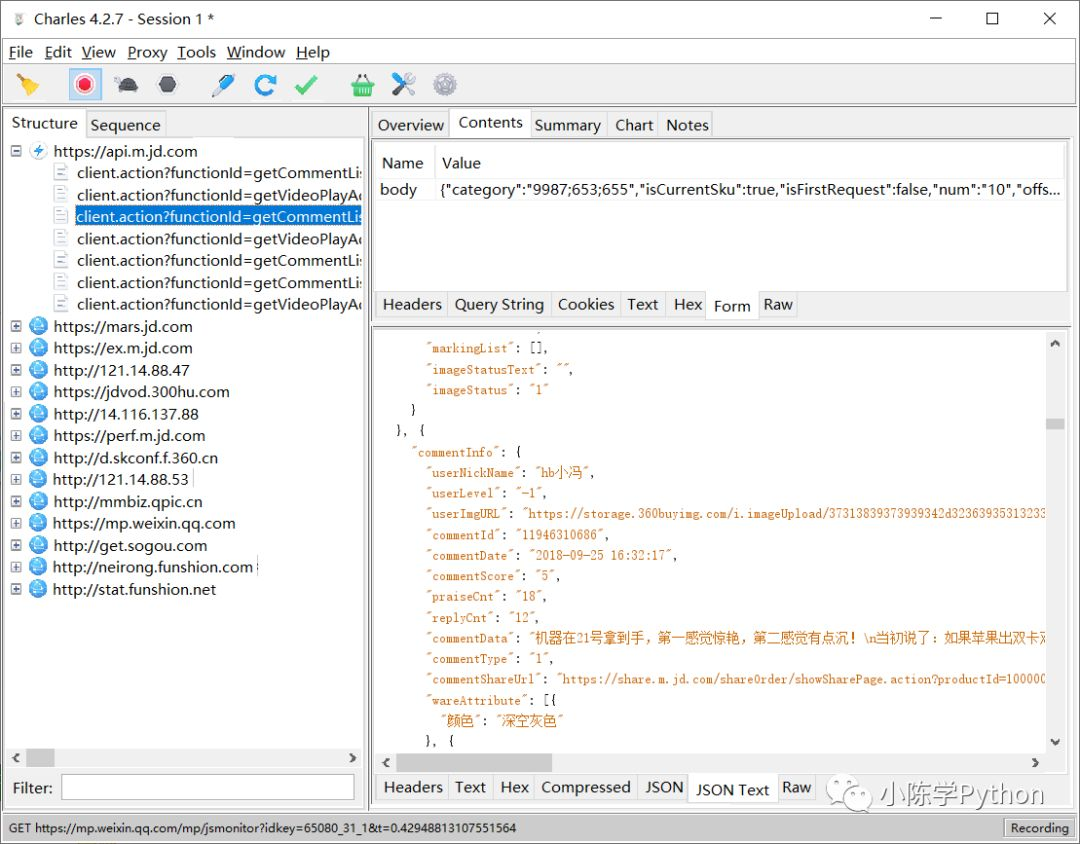This screenshot has height=844, width=1080.
Task: Click the response pane vertical scrollbar thumb
Action: 1055,424
